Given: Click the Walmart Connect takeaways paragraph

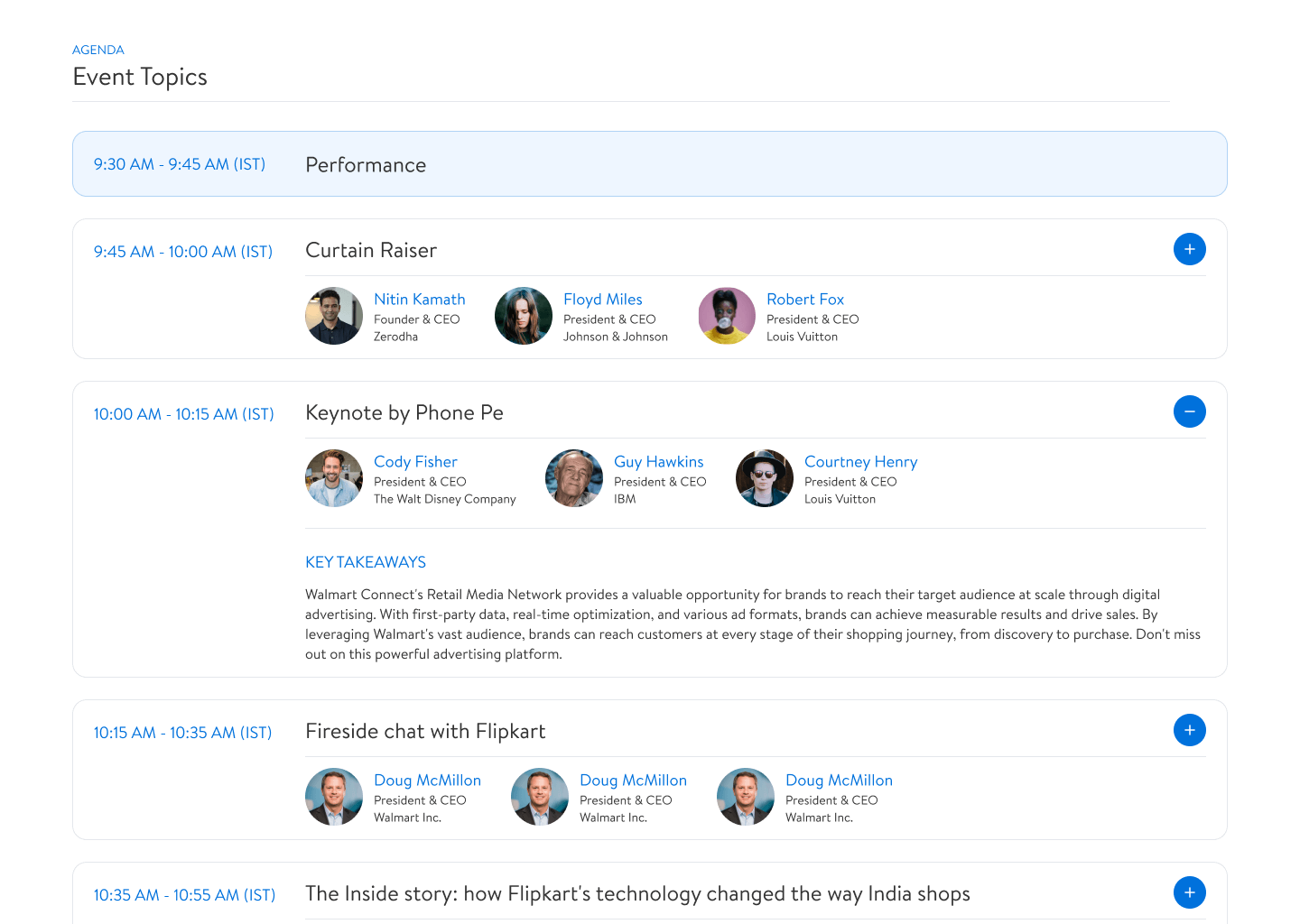Looking at the screenshot, I should coord(753,624).
